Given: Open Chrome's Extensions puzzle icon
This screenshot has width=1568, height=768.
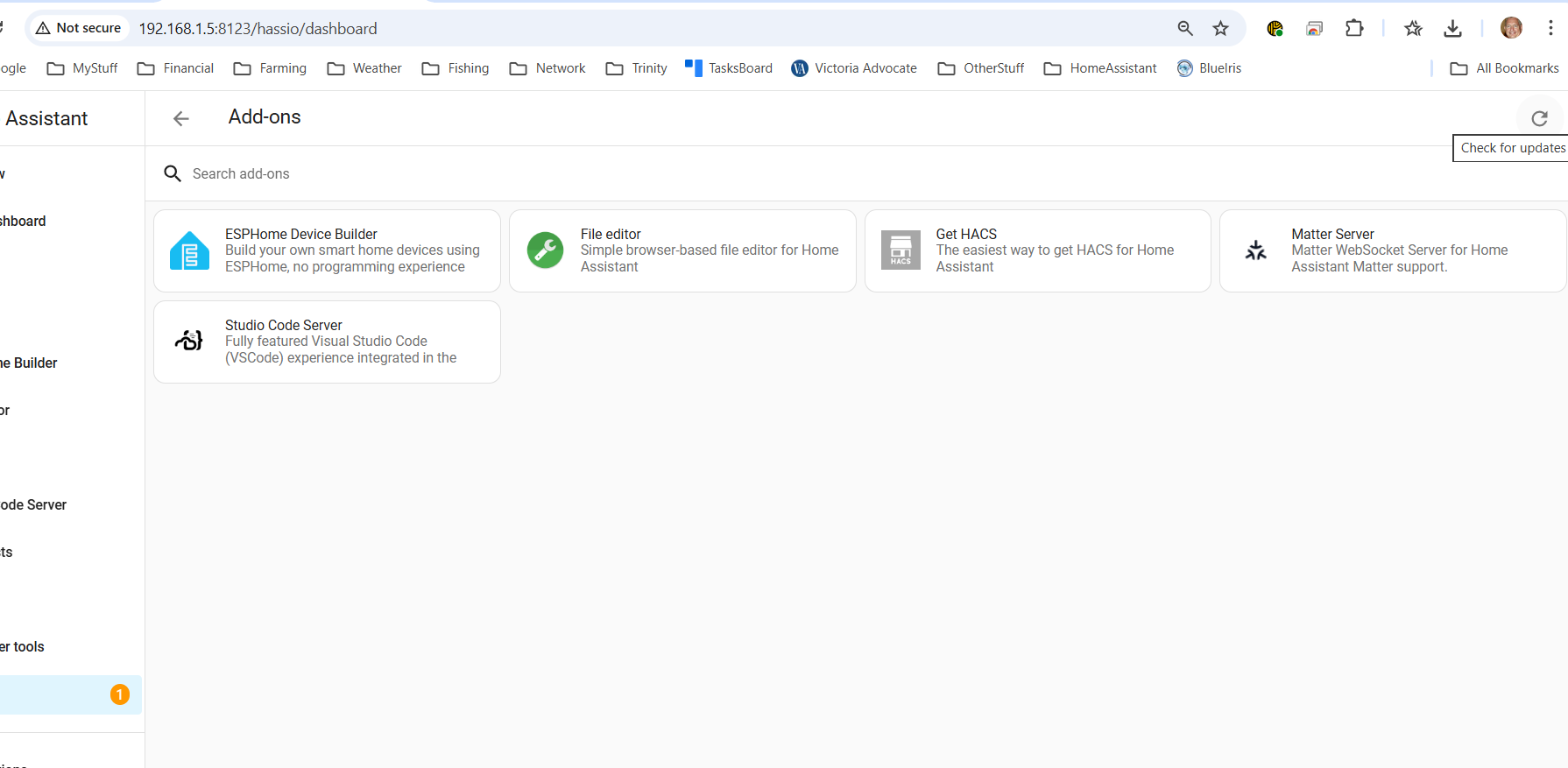Looking at the screenshot, I should [x=1354, y=29].
